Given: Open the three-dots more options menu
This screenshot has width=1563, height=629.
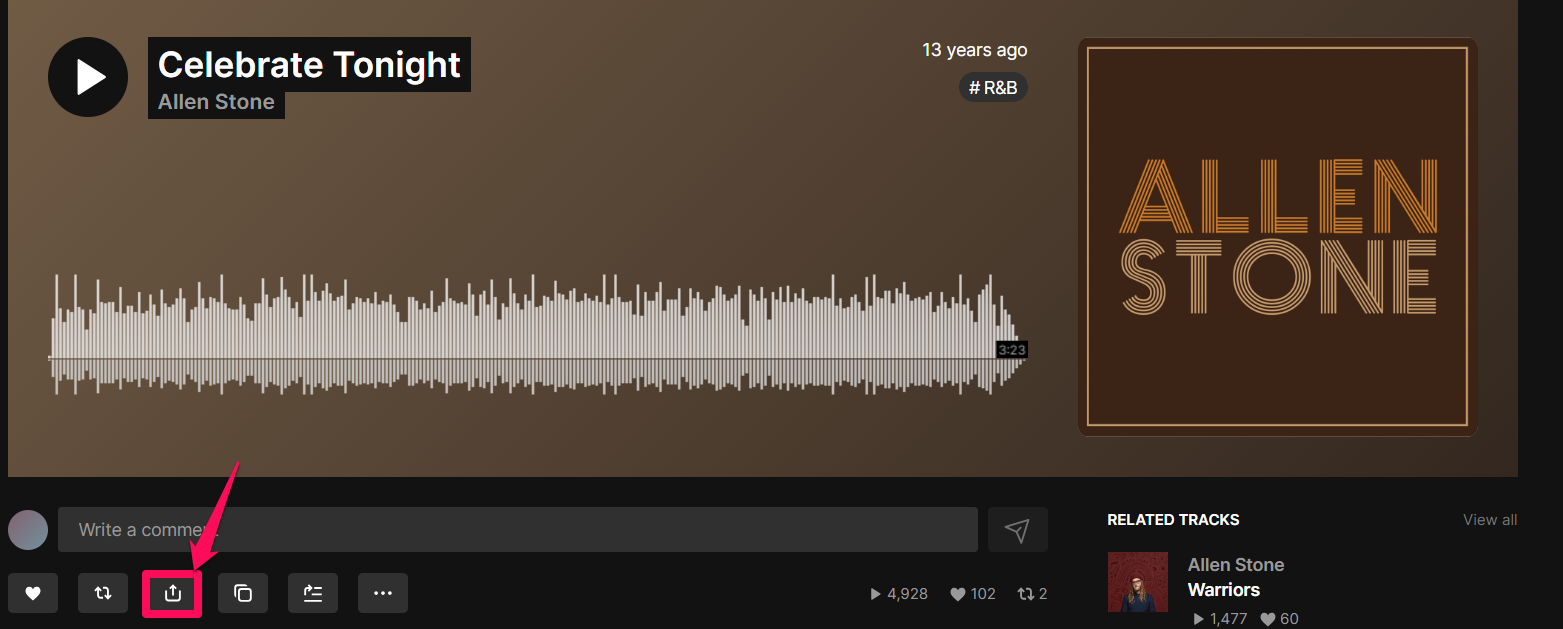Looking at the screenshot, I should pyautogui.click(x=383, y=593).
